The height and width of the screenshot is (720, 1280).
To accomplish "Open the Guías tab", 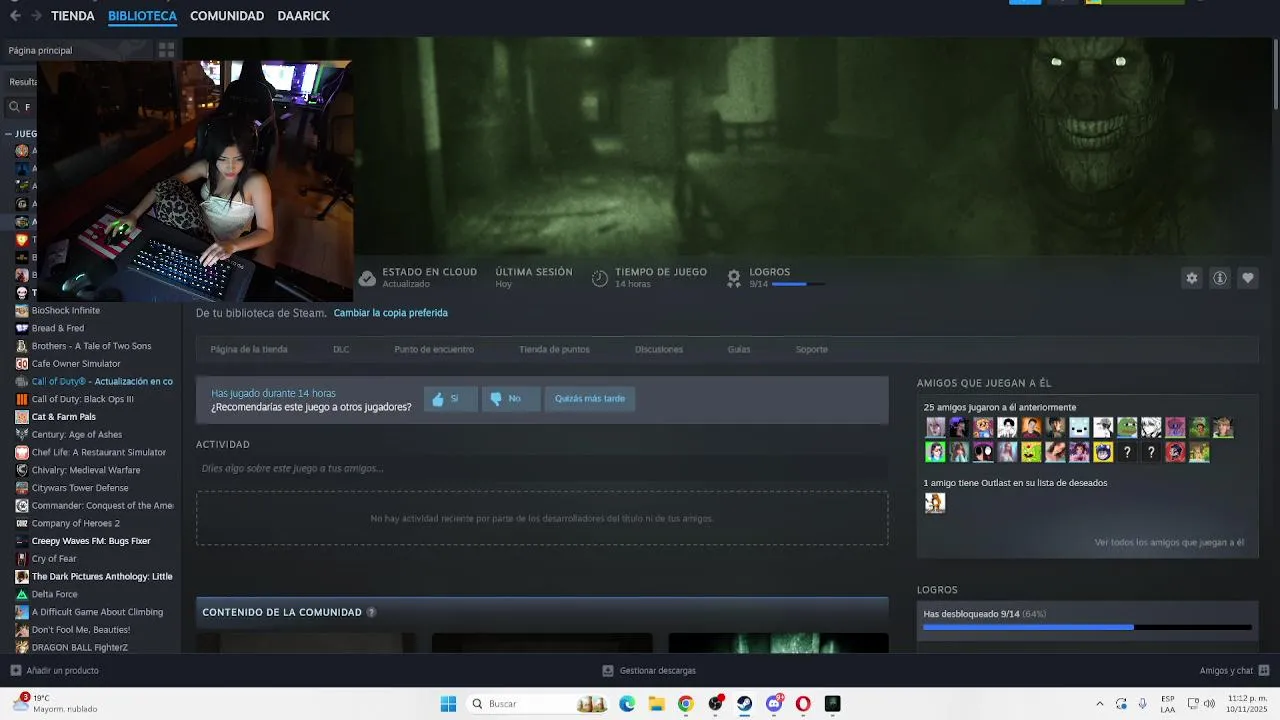I will point(739,350).
